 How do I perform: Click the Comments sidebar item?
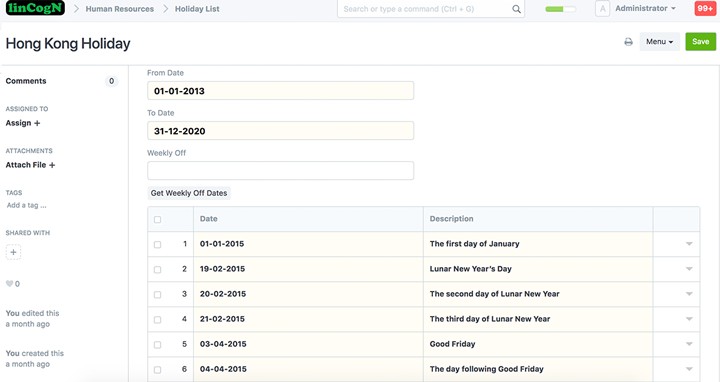(26, 81)
